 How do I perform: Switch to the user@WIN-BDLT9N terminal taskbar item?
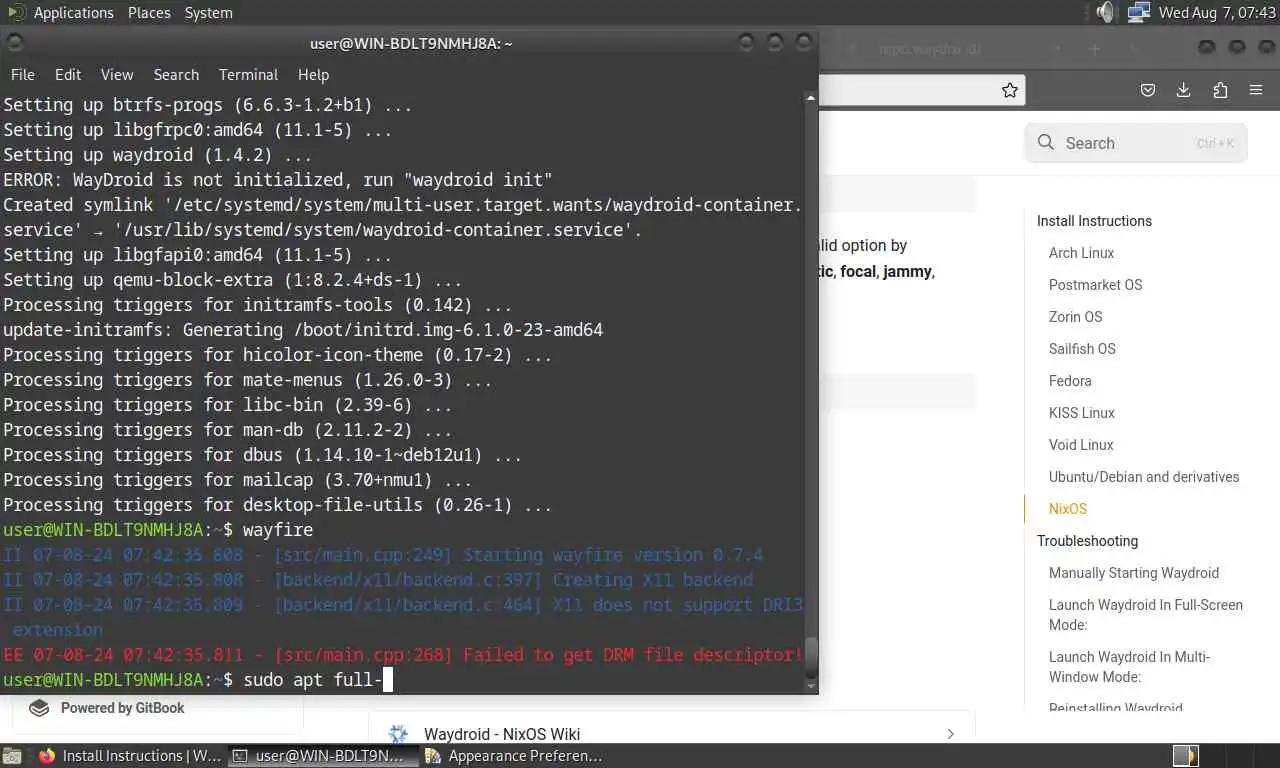[322, 756]
